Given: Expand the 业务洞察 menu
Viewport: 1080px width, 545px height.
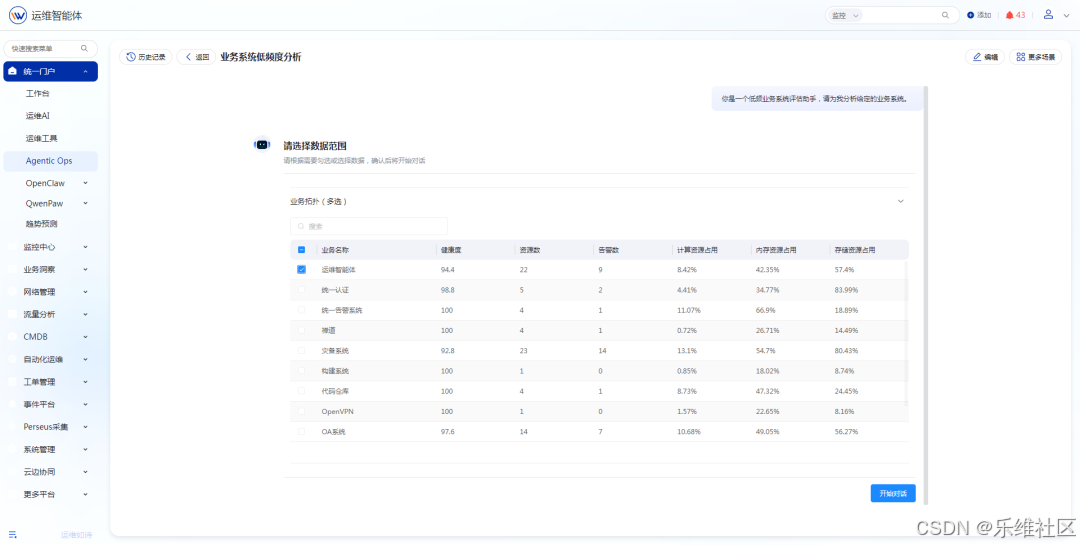Looking at the screenshot, I should [85, 269].
